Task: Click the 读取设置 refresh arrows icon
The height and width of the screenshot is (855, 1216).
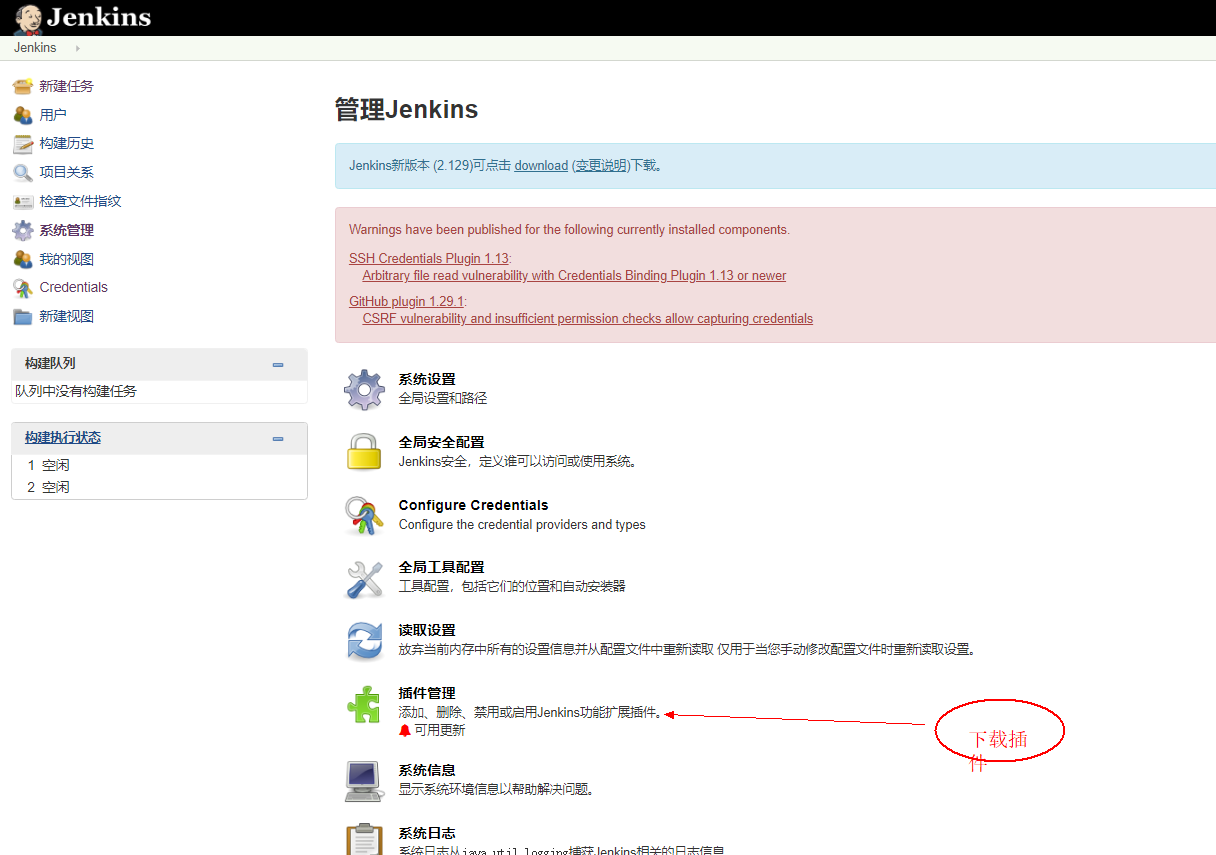Action: point(364,641)
